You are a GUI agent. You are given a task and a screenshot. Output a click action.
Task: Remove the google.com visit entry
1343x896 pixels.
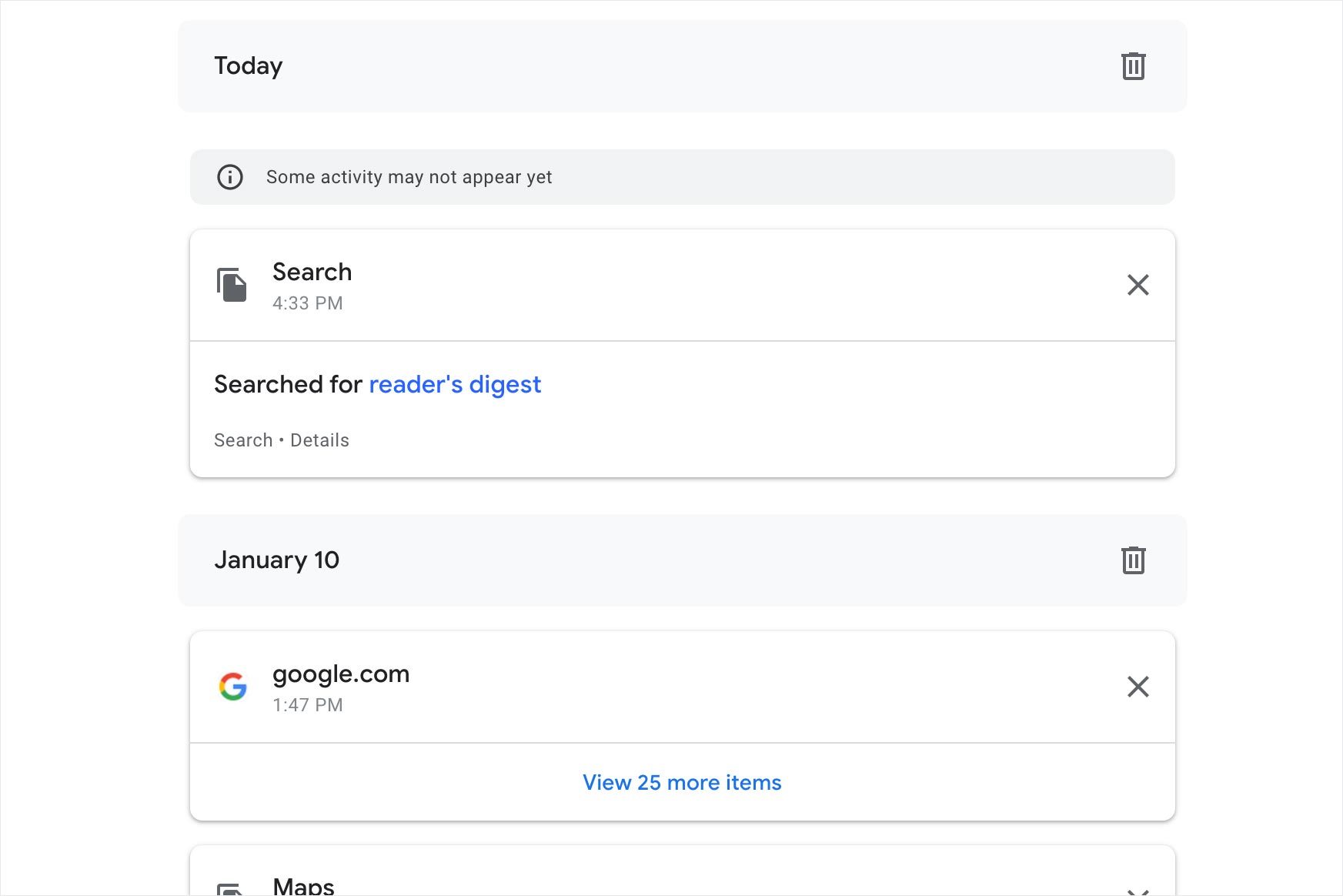pyautogui.click(x=1138, y=687)
